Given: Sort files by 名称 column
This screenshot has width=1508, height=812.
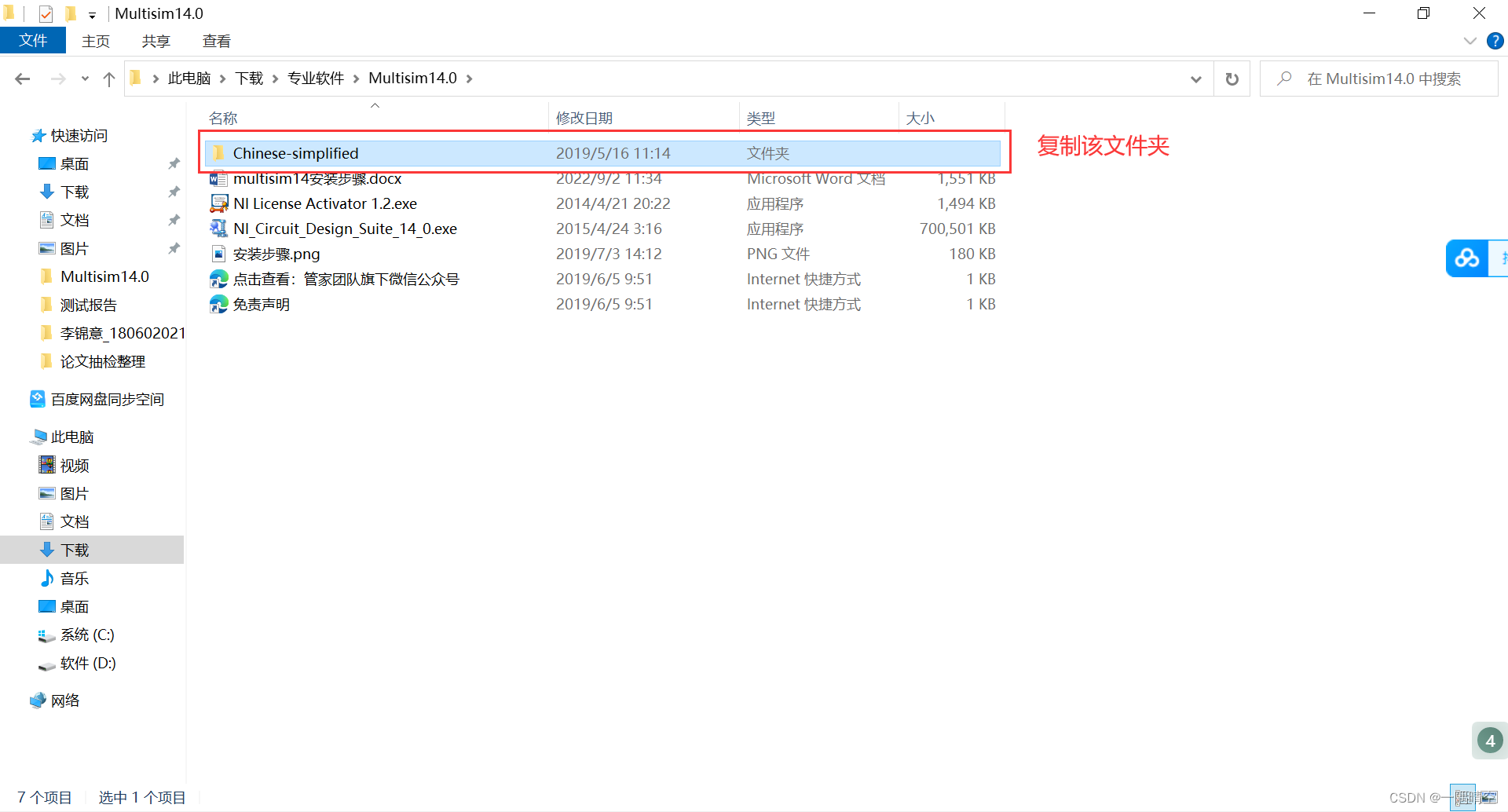Looking at the screenshot, I should [x=223, y=118].
